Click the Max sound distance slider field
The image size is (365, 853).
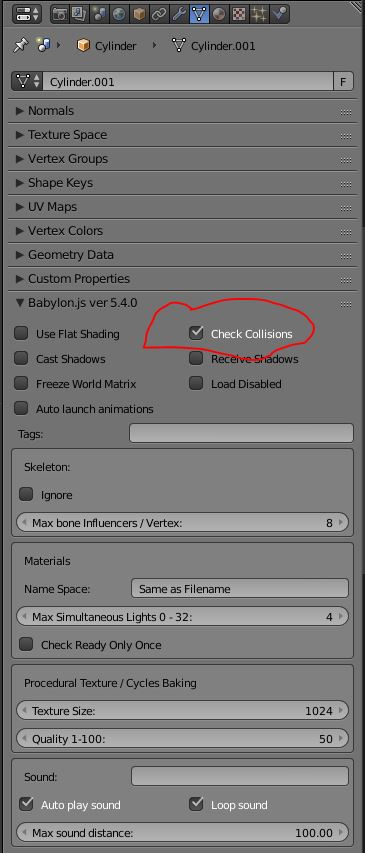click(x=182, y=832)
